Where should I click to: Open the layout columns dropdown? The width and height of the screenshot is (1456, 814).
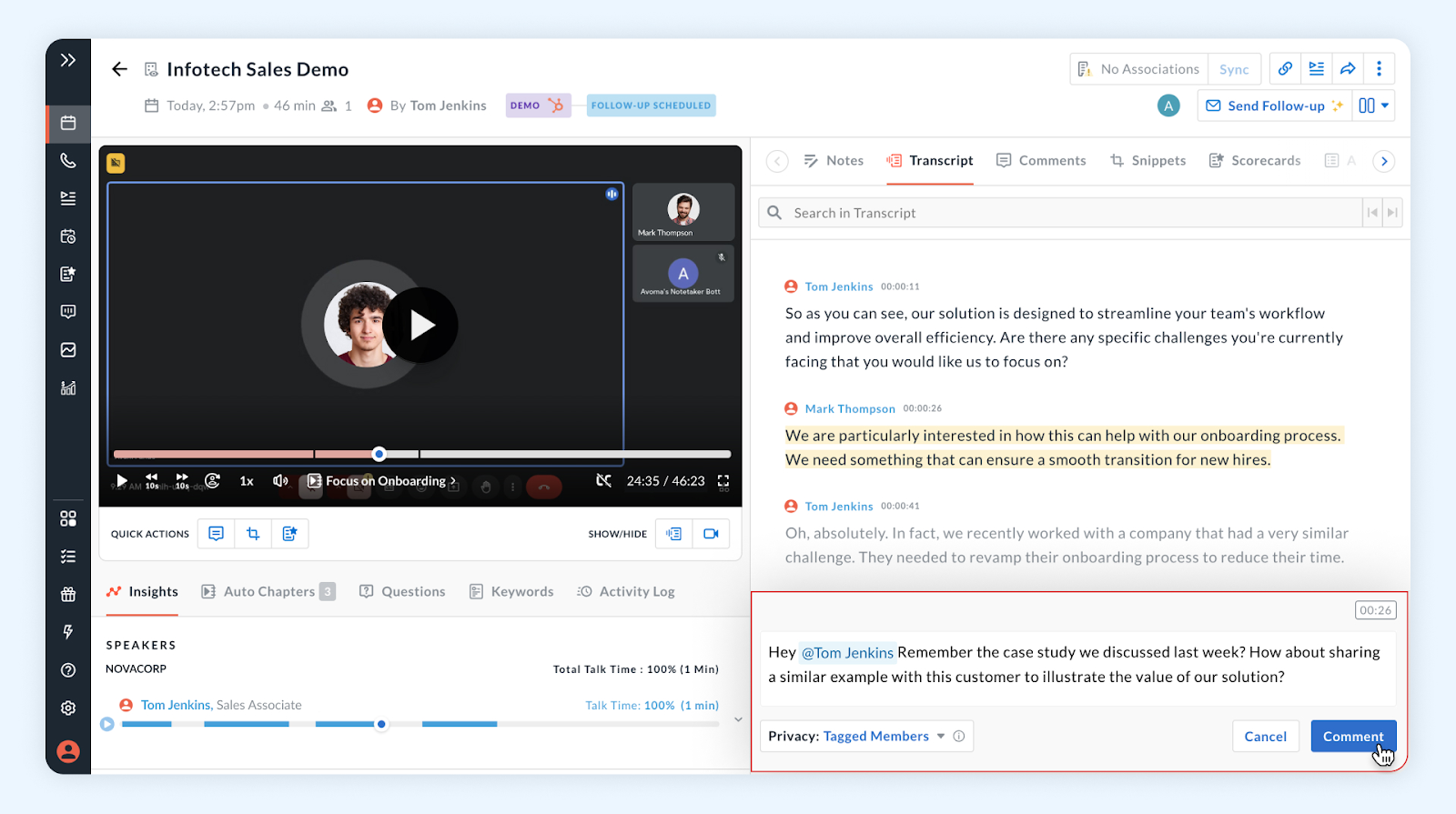tap(1374, 106)
